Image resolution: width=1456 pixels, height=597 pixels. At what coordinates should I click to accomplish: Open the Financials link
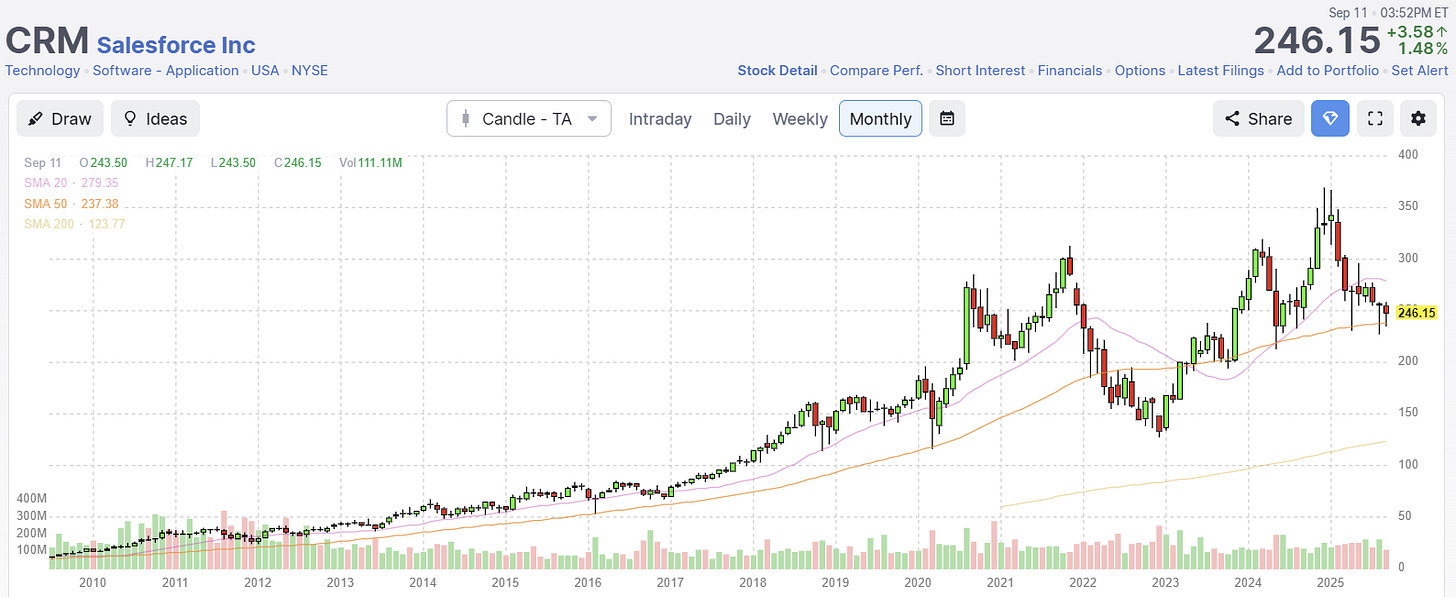(1070, 71)
